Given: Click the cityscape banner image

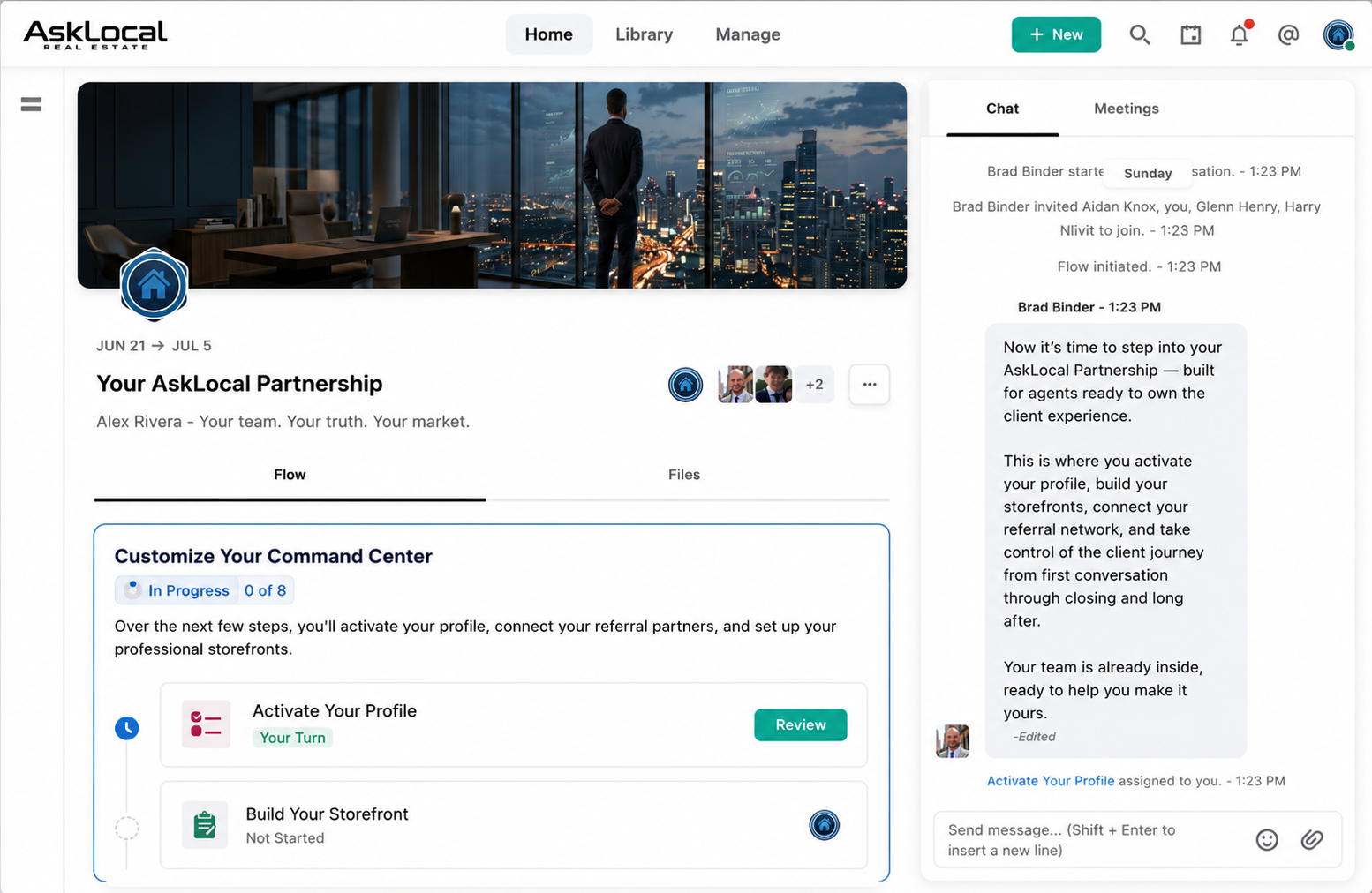Looking at the screenshot, I should [x=492, y=185].
